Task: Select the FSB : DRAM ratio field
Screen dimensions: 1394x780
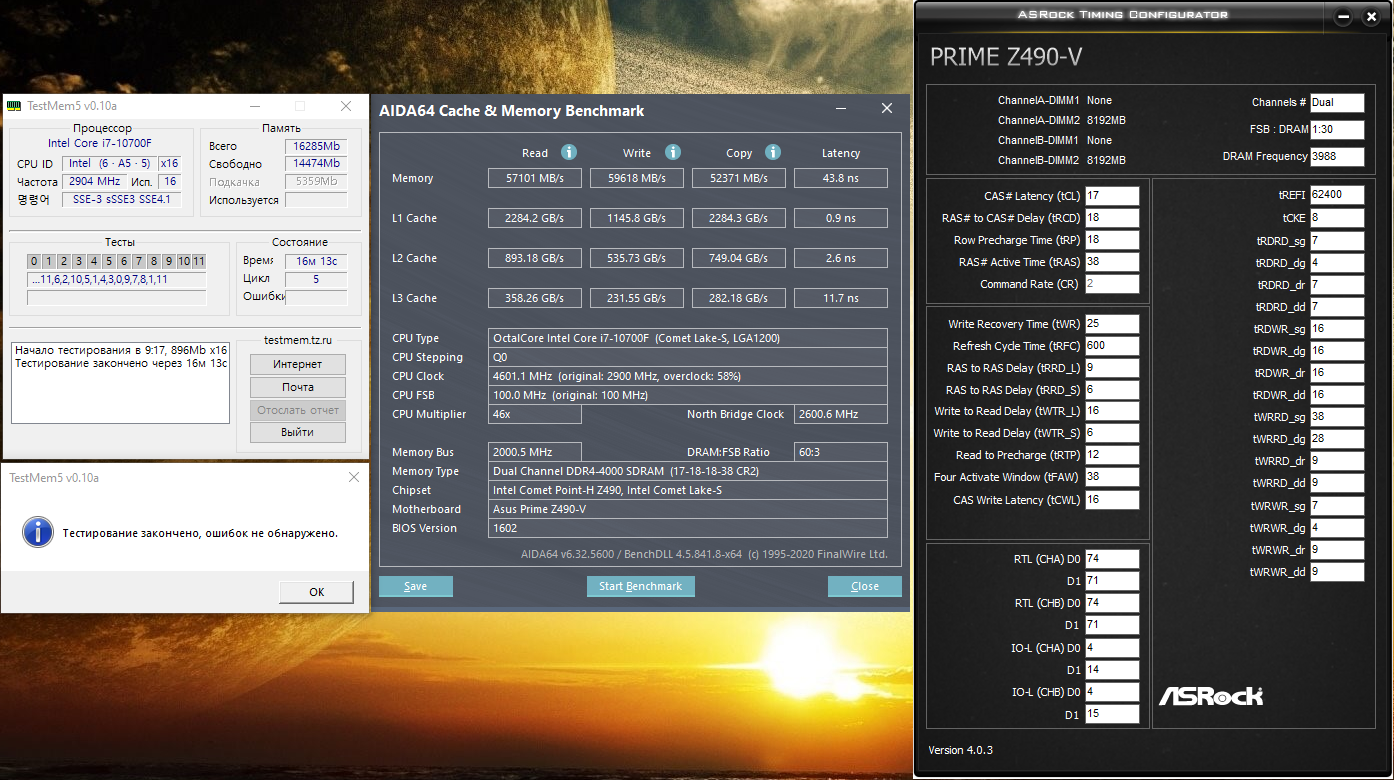Action: pos(1337,129)
